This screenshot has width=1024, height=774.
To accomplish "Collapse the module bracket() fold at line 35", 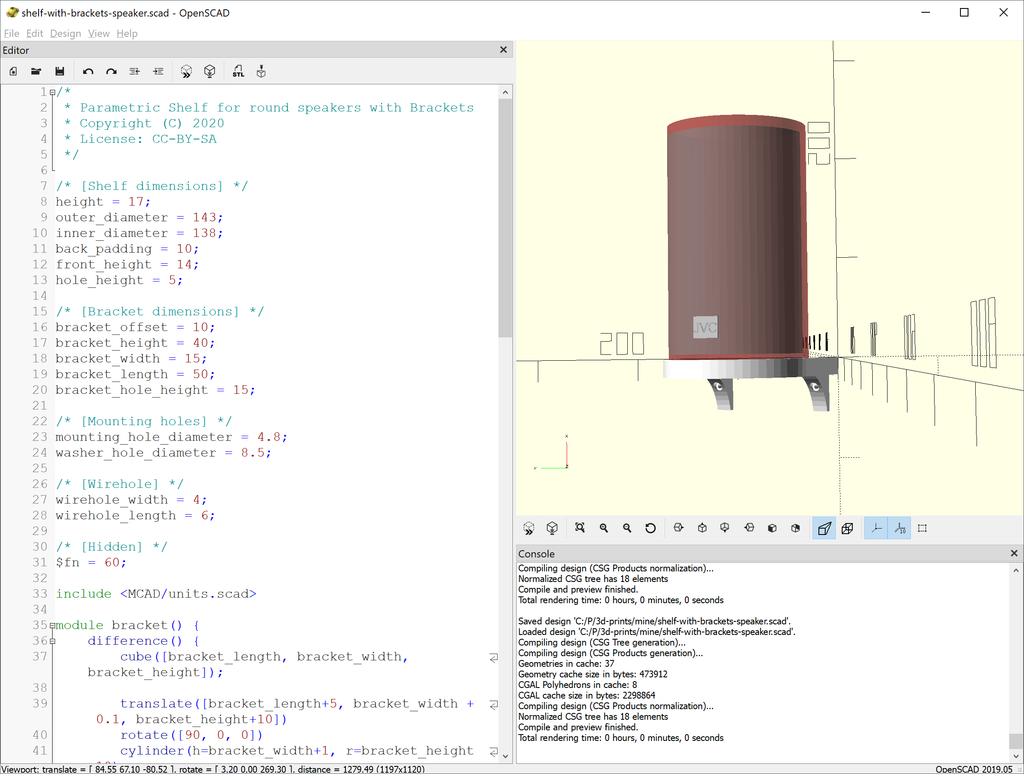I will pyautogui.click(x=52, y=626).
